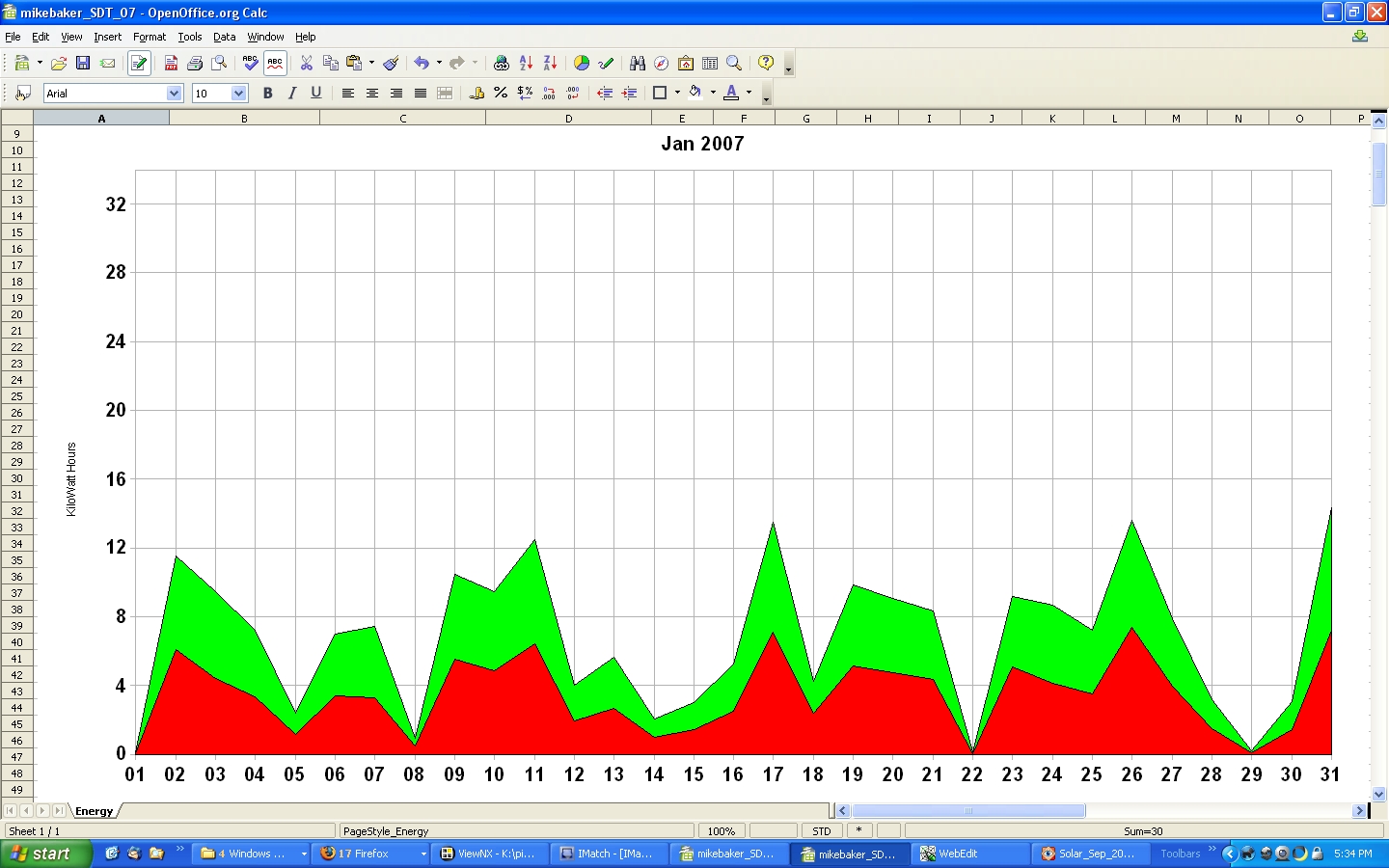1389x868 pixels.
Task: Switch to WebEdit in the taskbar
Action: pos(971,854)
